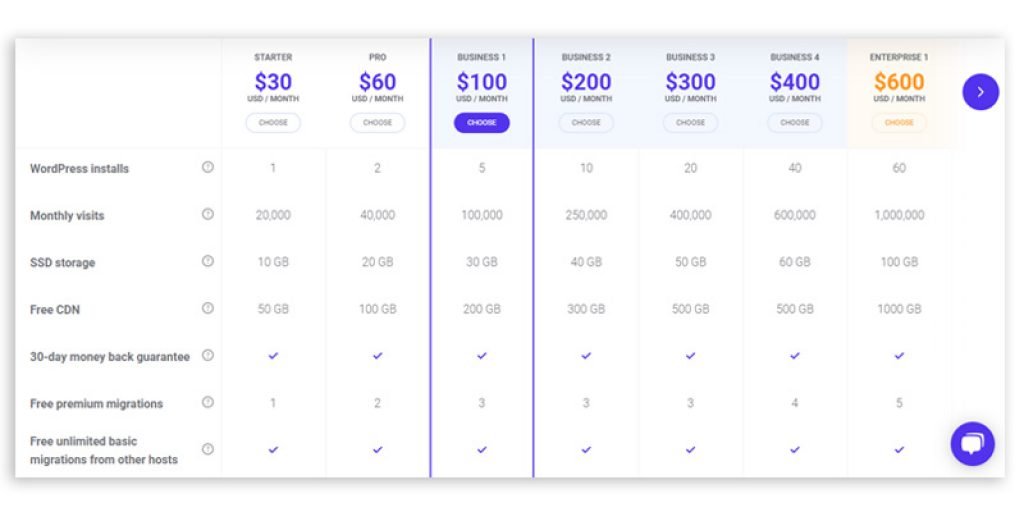This screenshot has height=512, width=1024.
Task: Open the live chat bubble widget
Action: [972, 444]
